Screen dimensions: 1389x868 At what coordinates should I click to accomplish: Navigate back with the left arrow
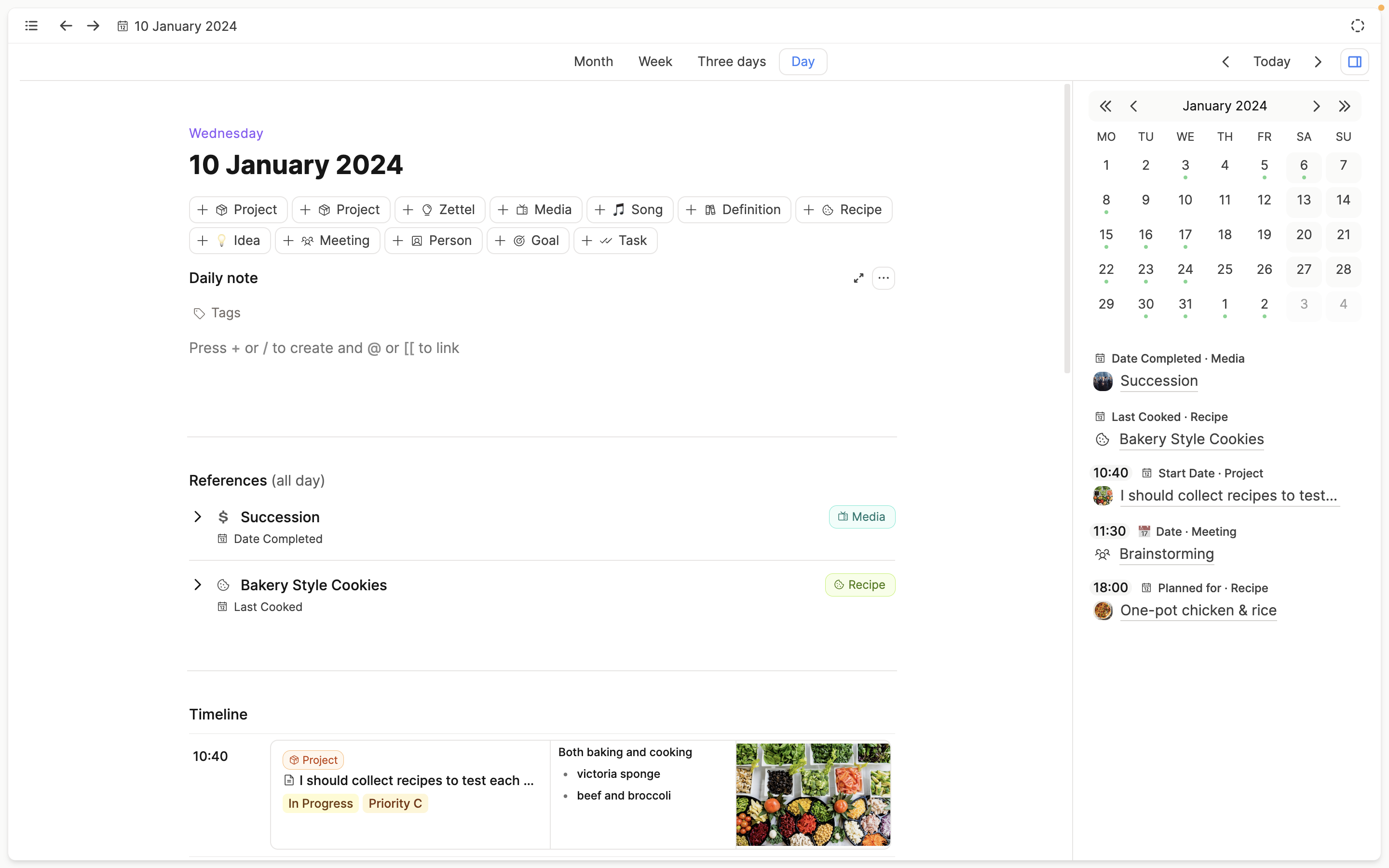66,26
